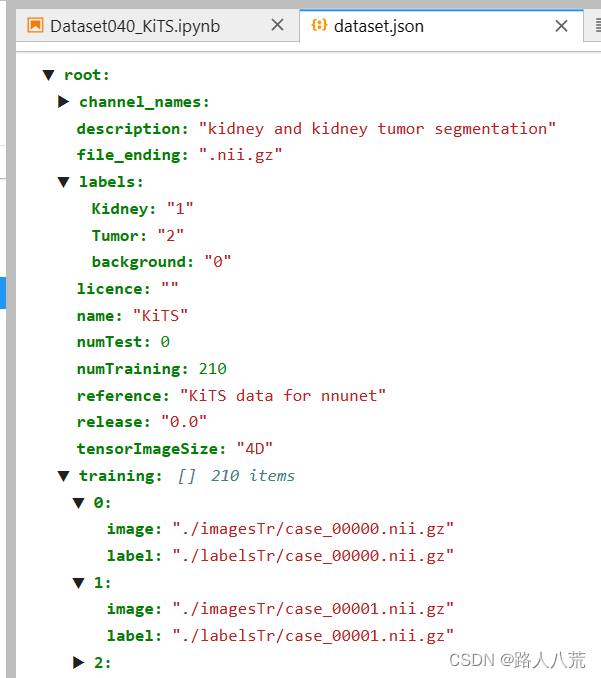Expand the channel_names node
Viewport: 601px width, 678px height.
pyautogui.click(x=64, y=102)
